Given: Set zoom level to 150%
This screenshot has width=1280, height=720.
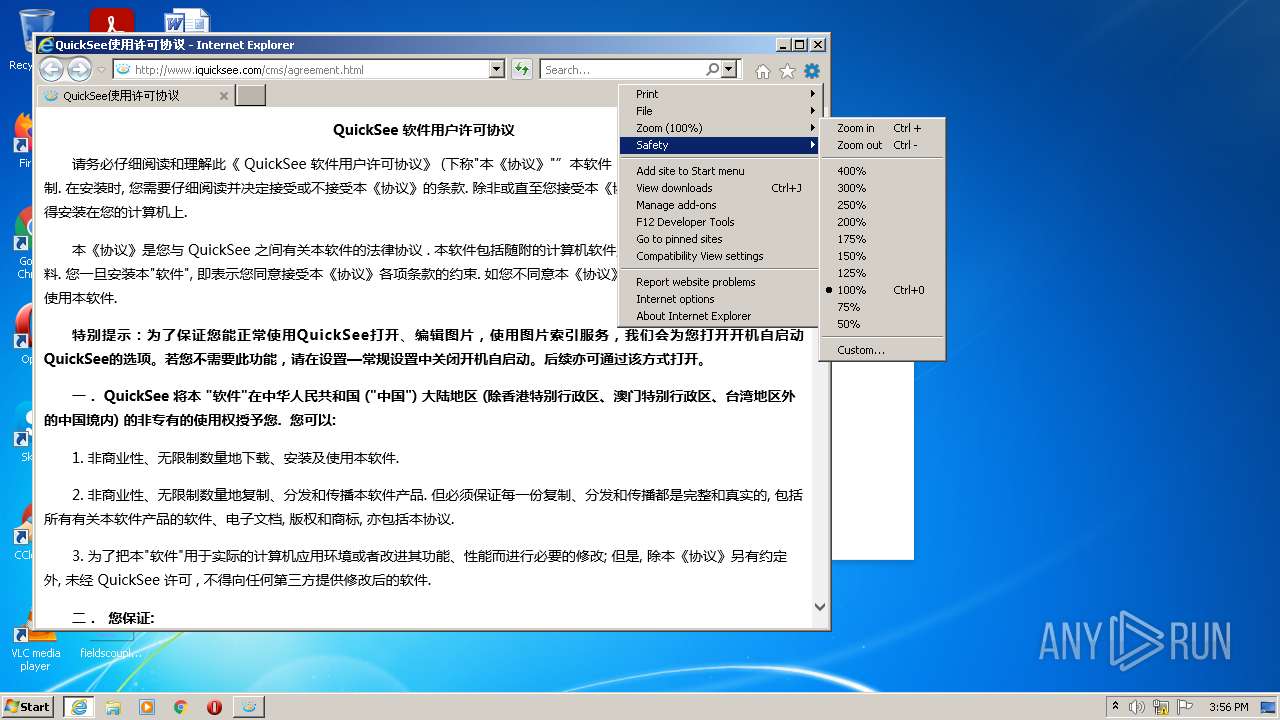Looking at the screenshot, I should click(x=882, y=256).
